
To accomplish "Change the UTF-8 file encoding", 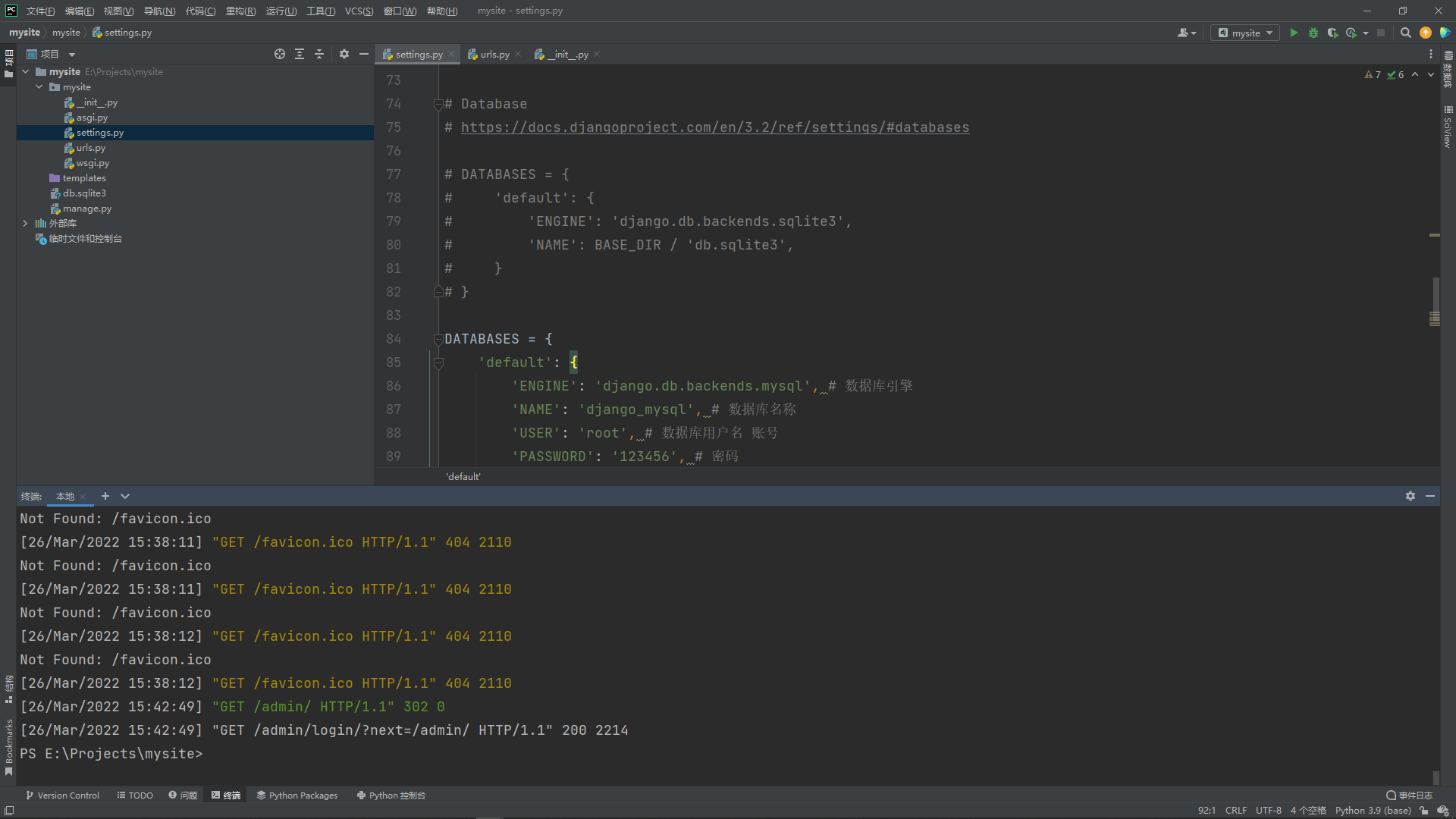I will 1269,811.
